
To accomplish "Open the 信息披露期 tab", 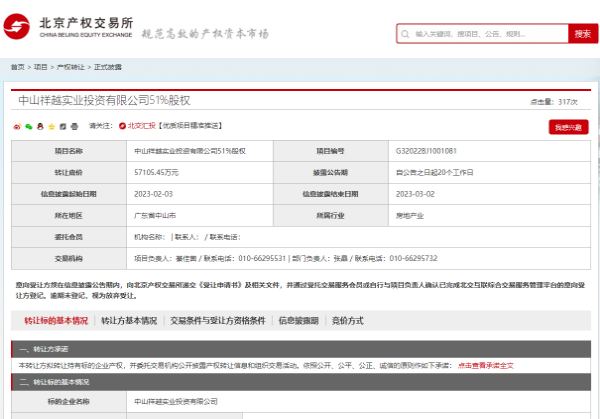I will click(x=298, y=321).
